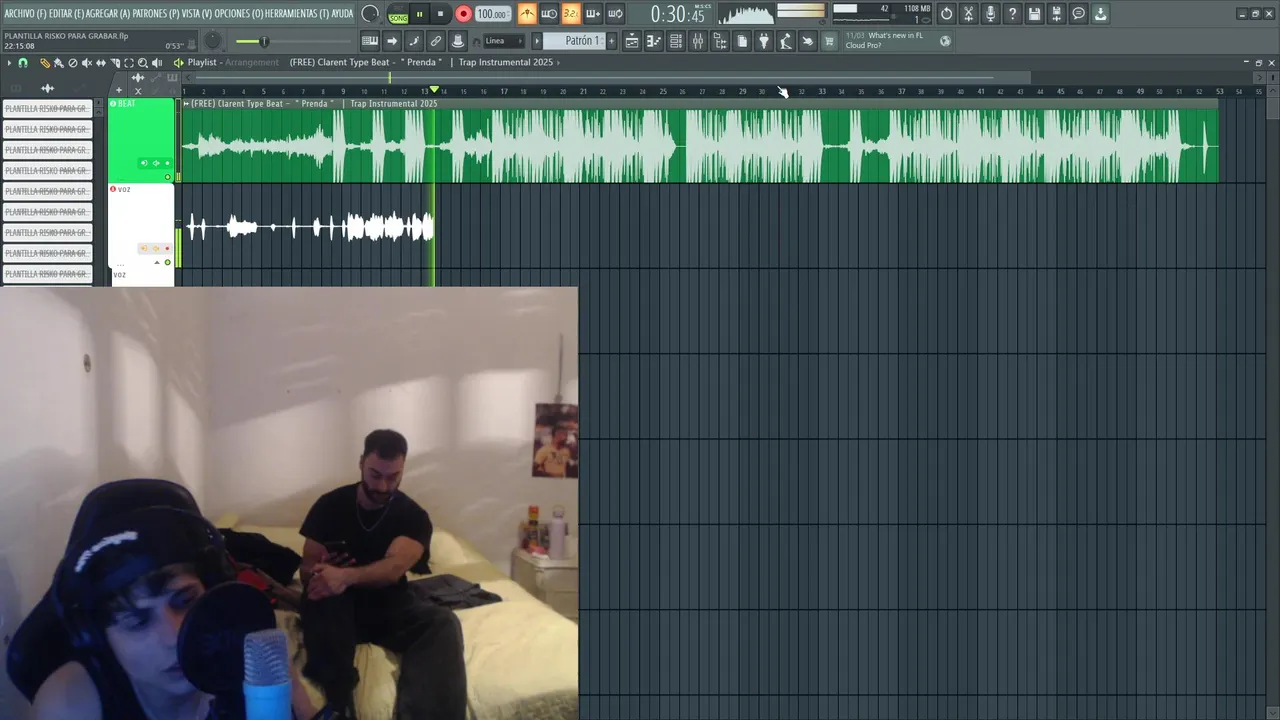The height and width of the screenshot is (720, 1280).
Task: Select the Zoom tool in Playlist
Action: point(143,63)
